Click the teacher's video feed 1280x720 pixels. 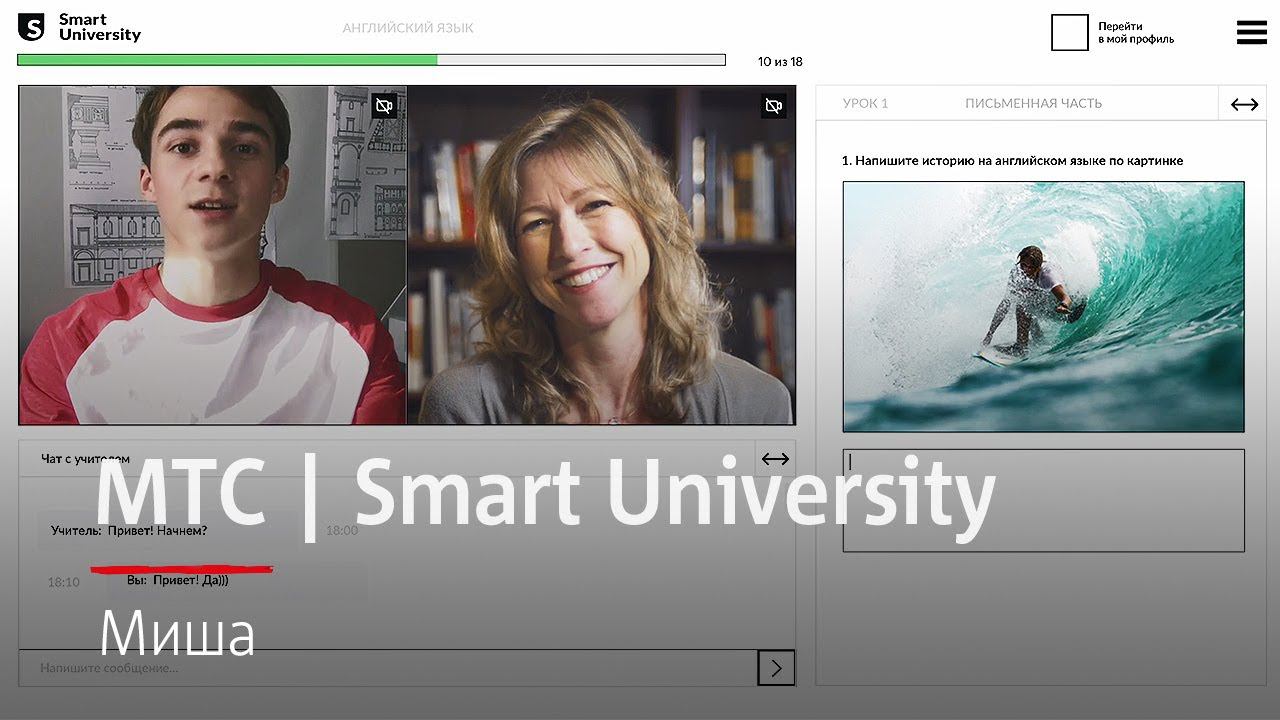pos(601,255)
